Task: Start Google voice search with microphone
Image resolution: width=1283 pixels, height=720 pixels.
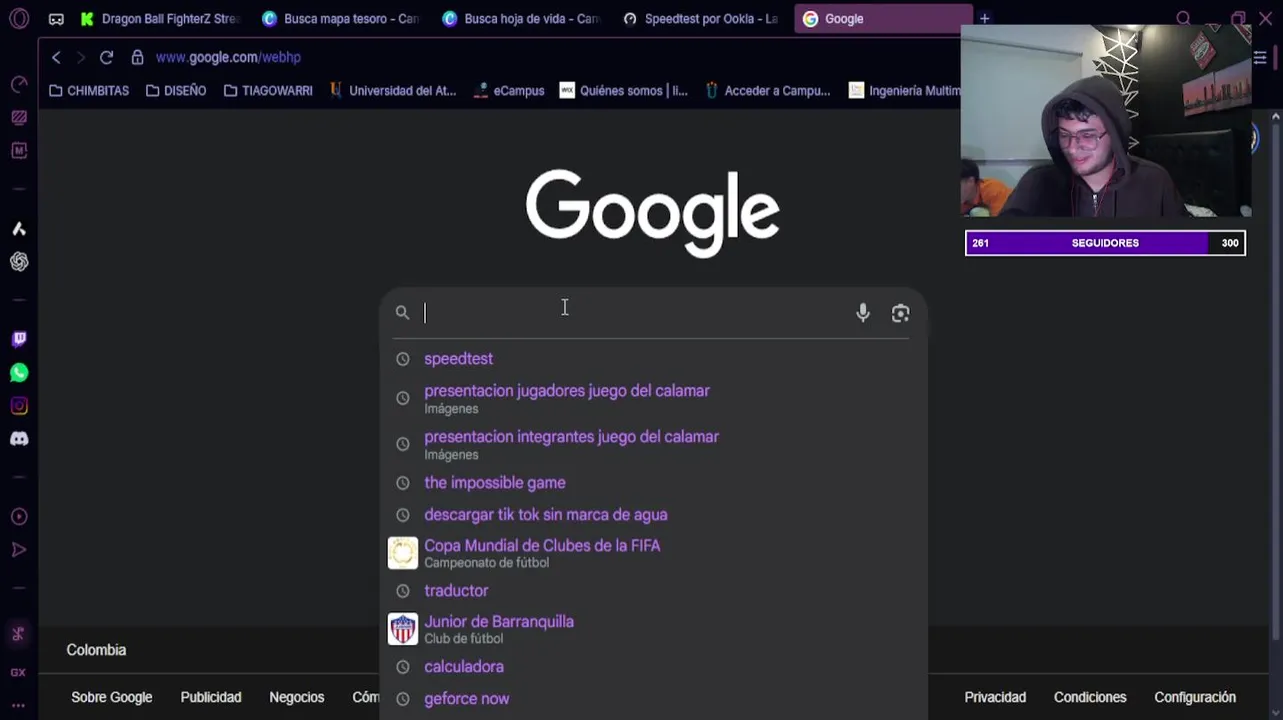Action: coord(863,313)
